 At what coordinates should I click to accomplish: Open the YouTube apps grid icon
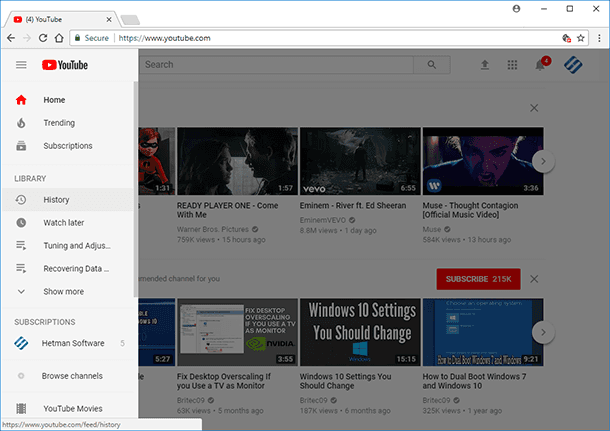click(512, 65)
